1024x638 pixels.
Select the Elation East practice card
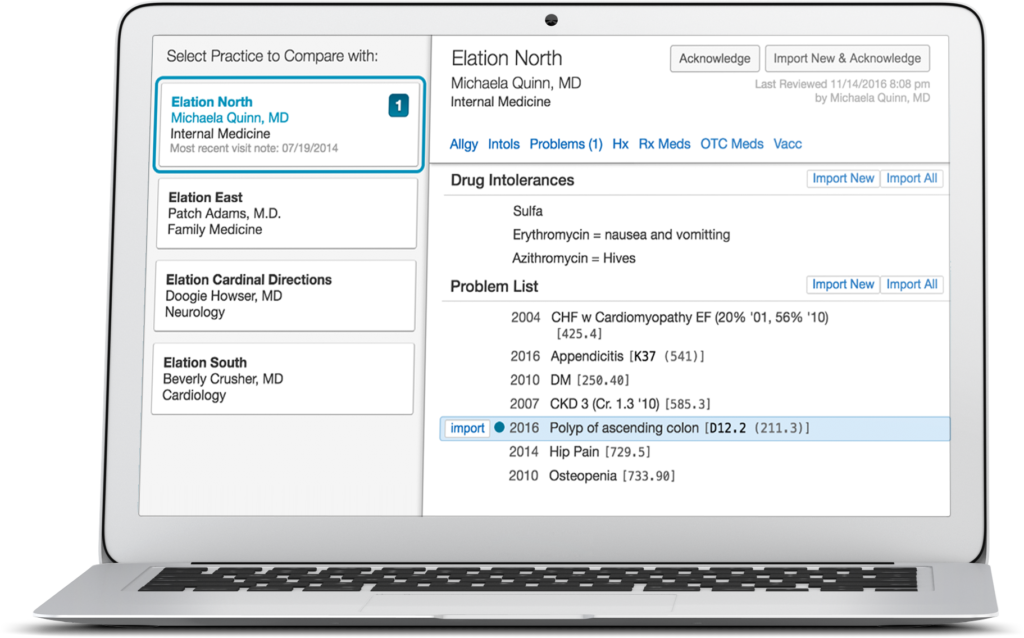(287, 214)
